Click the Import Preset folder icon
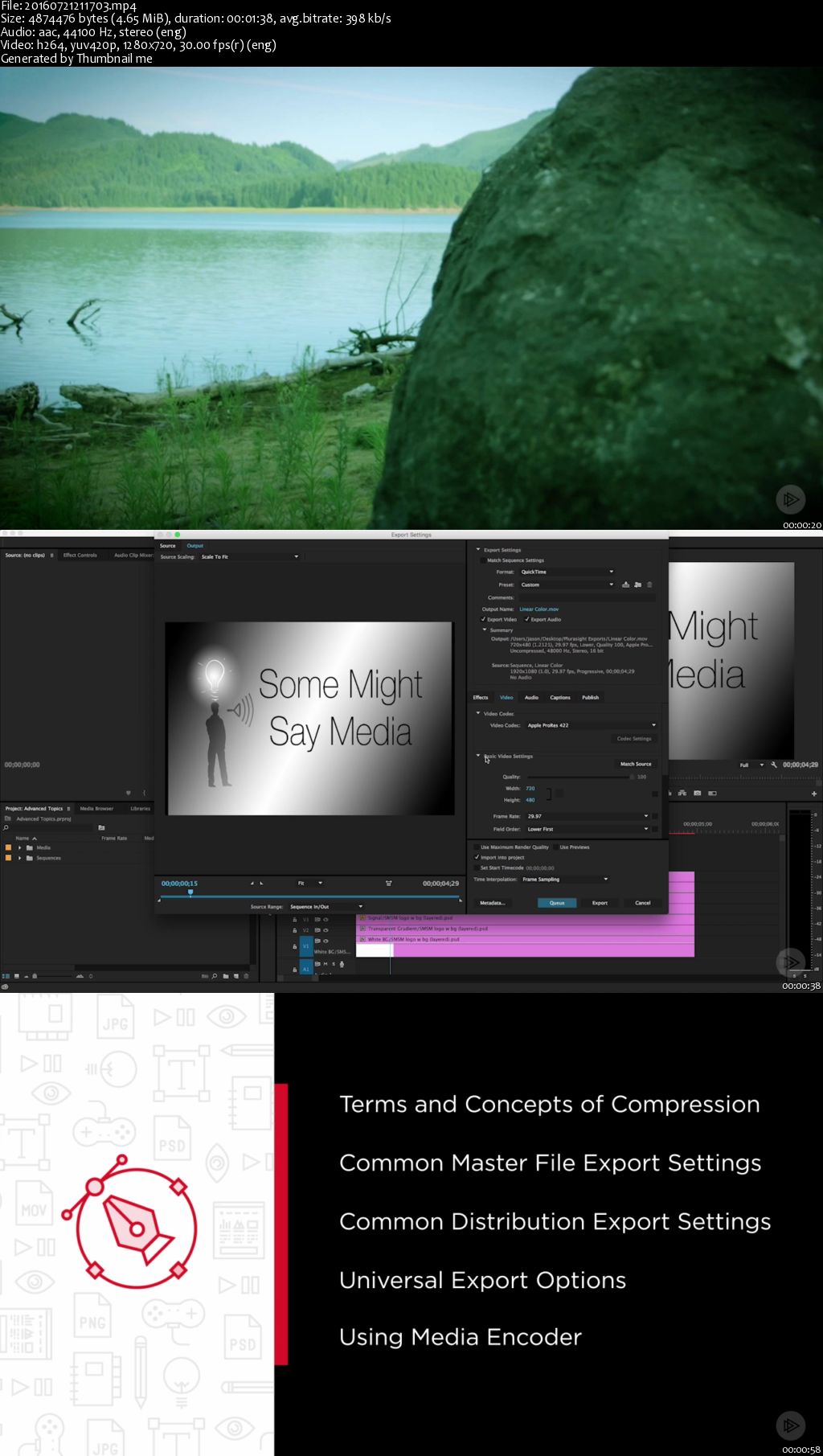 coord(637,584)
